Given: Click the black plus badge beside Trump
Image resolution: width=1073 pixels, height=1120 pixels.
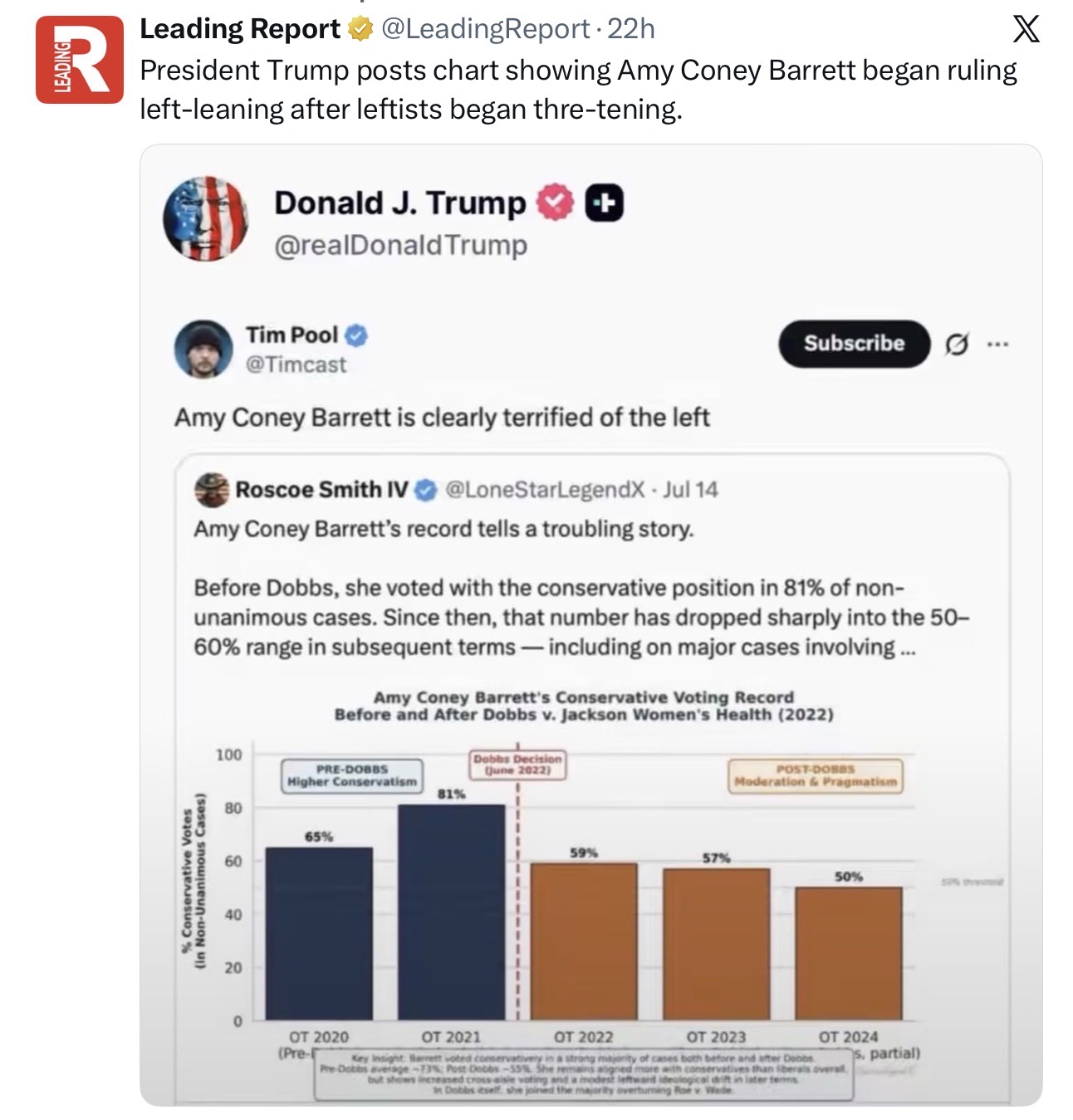Looking at the screenshot, I should [605, 203].
